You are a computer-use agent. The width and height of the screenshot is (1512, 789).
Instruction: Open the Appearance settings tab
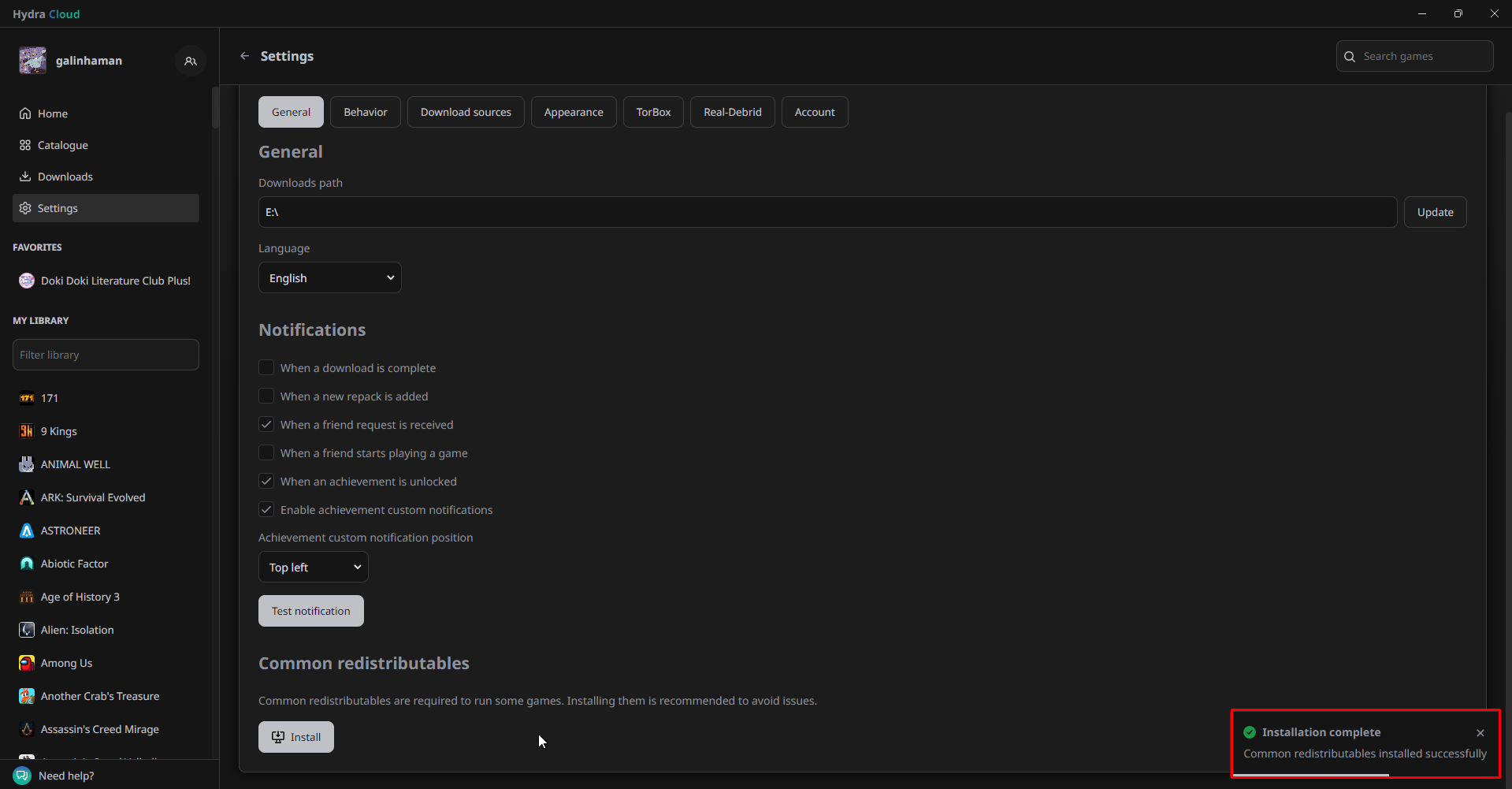pyautogui.click(x=573, y=112)
